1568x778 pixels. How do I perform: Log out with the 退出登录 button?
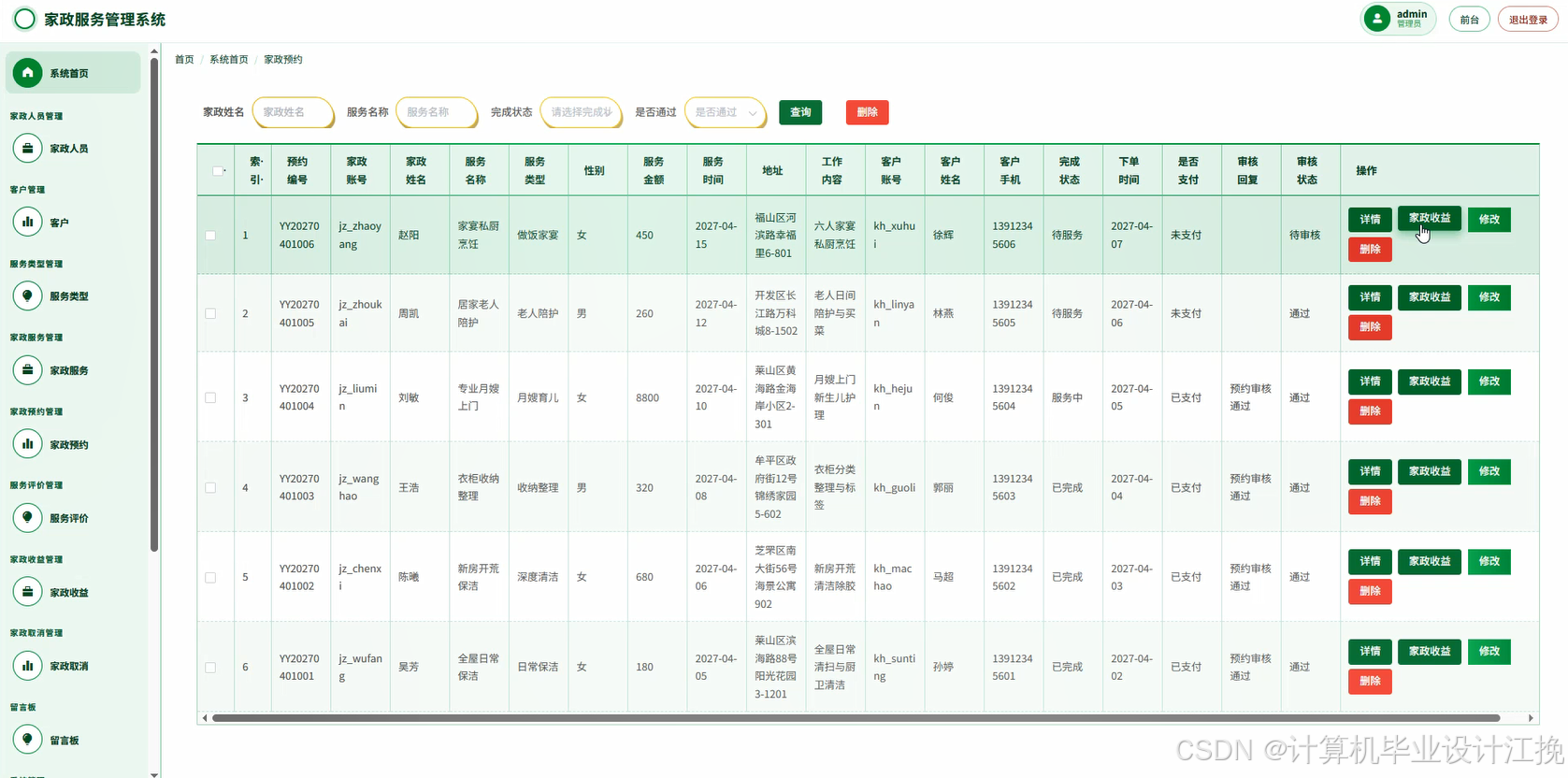click(1528, 20)
